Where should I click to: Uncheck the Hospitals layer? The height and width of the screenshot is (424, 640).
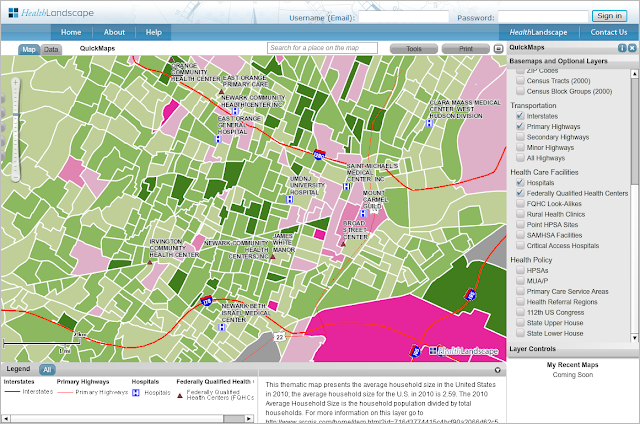point(520,182)
